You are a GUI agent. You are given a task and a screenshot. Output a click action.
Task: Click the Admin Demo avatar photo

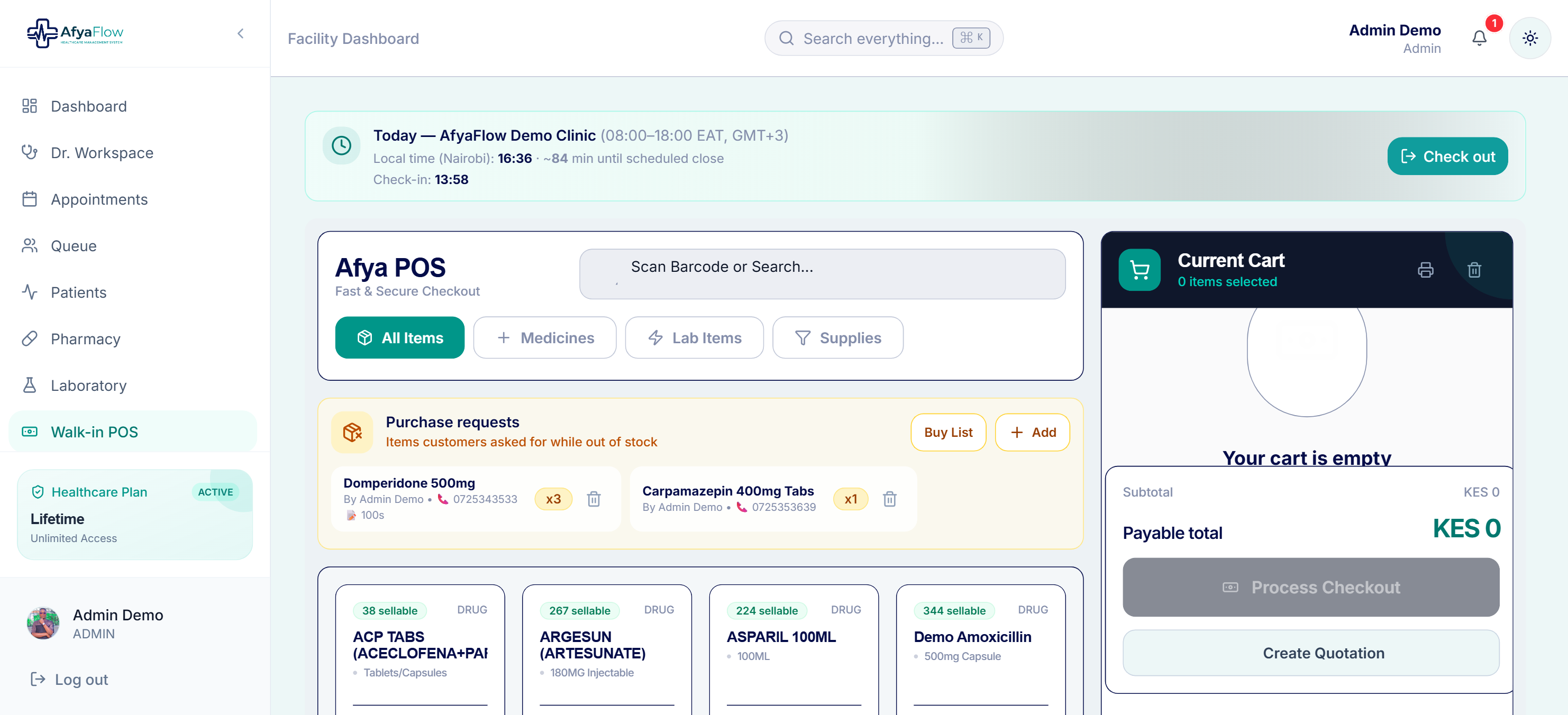(43, 623)
